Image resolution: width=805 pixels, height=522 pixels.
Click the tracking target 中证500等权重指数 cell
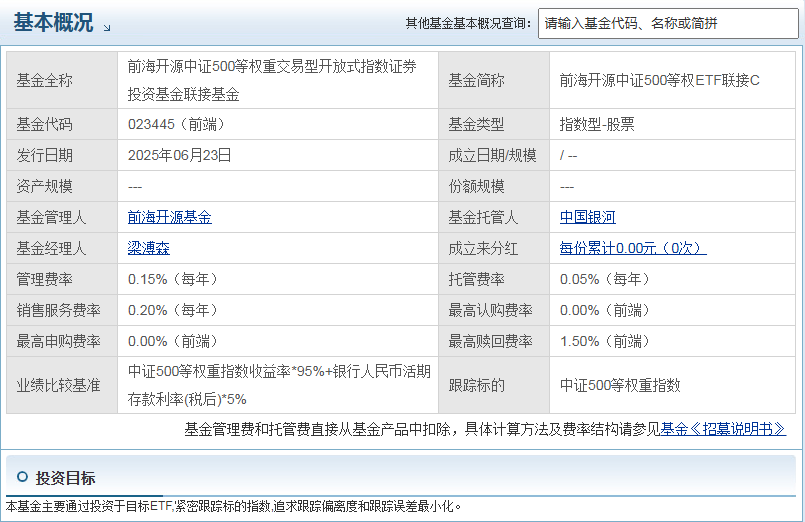(x=672, y=385)
